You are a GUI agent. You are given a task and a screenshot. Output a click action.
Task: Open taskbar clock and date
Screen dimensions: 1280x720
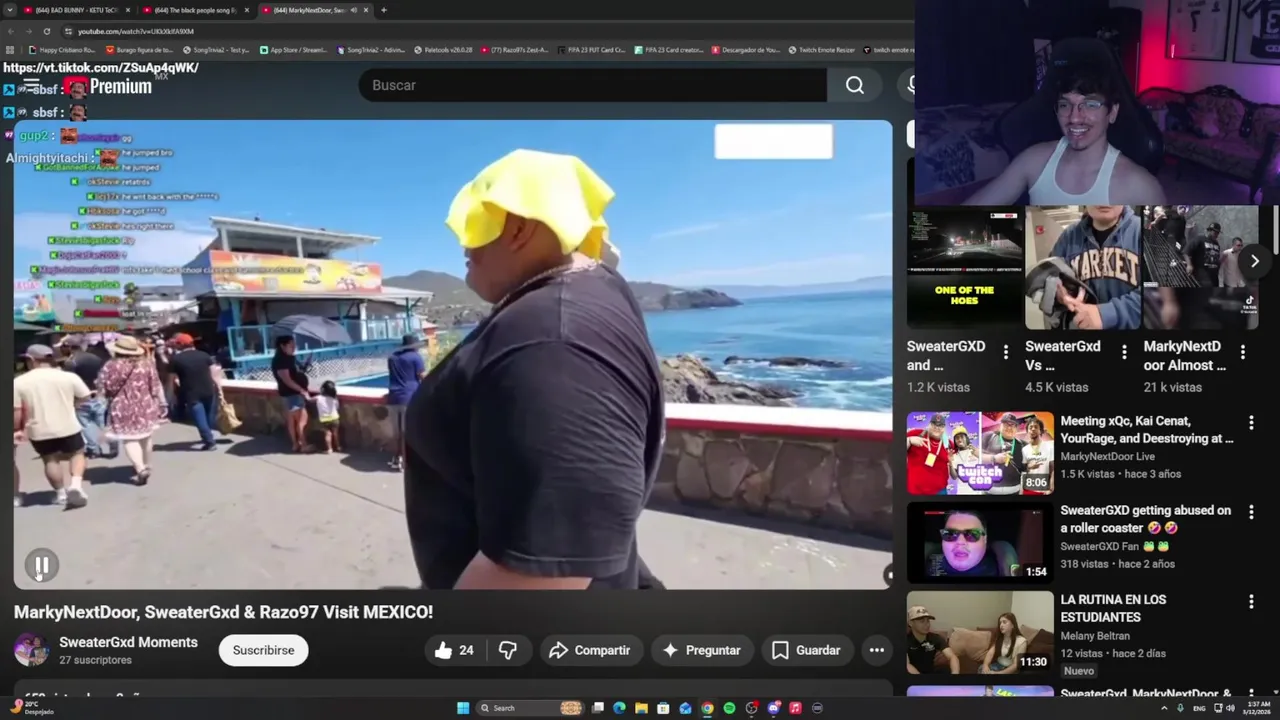point(1255,708)
